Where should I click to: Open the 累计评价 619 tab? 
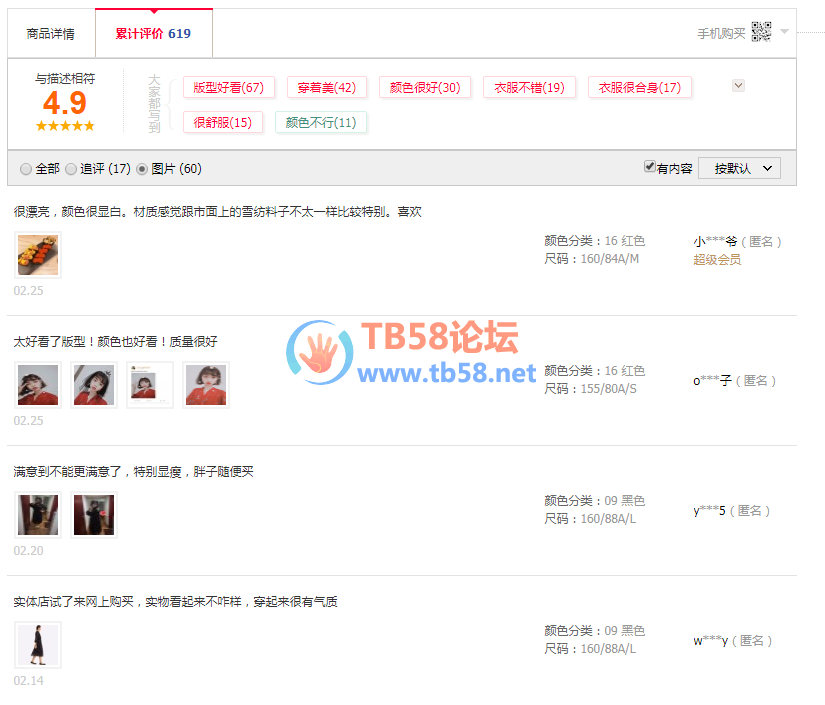pyautogui.click(x=153, y=34)
